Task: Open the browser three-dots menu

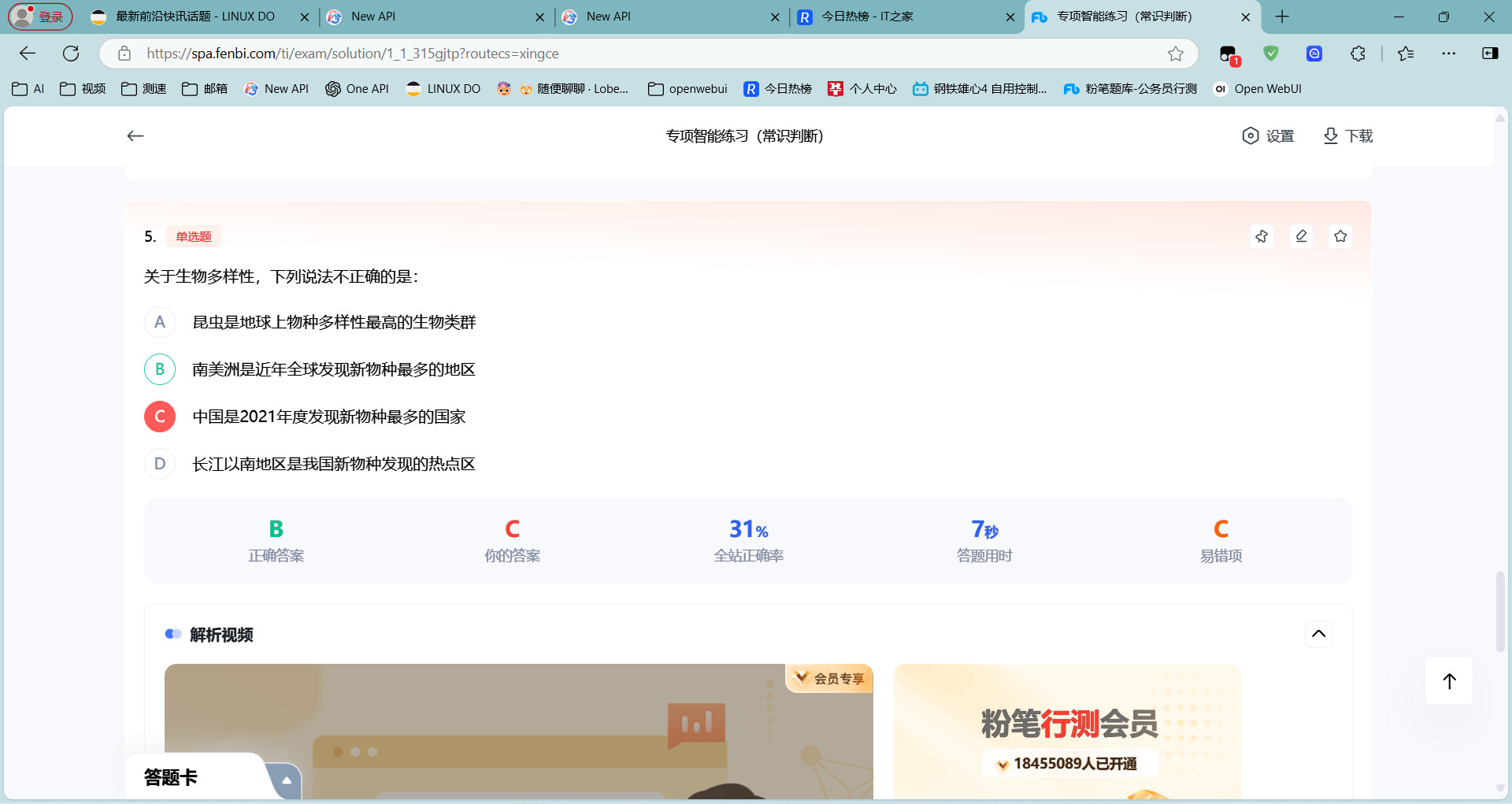Action: pos(1449,54)
